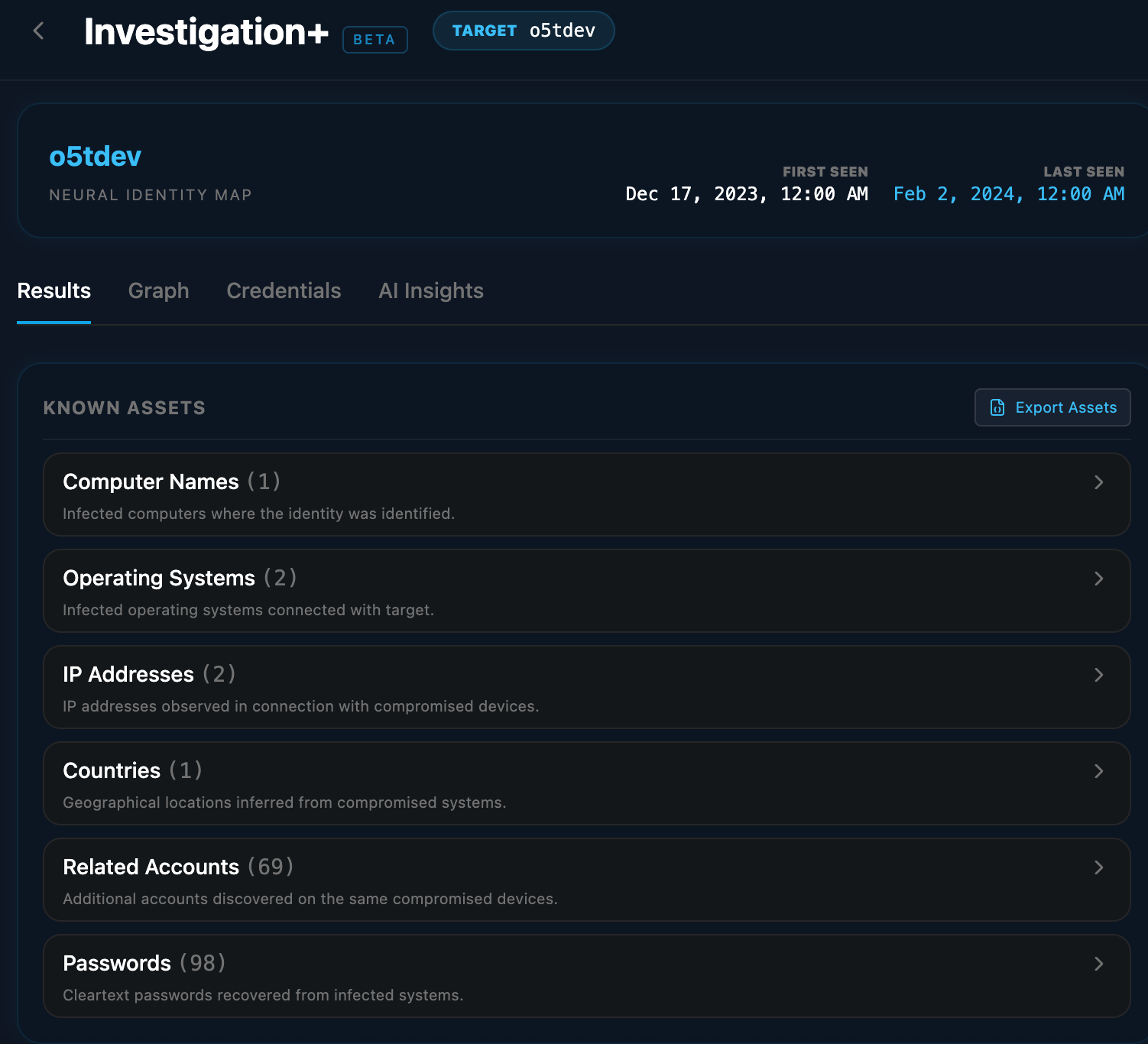Click the back arrow icon

(39, 31)
